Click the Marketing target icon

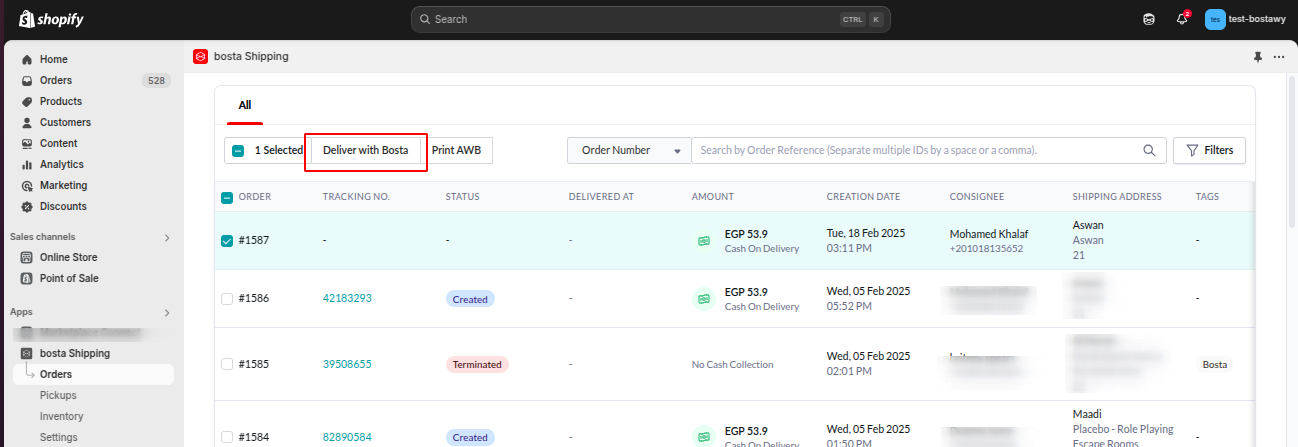(27, 185)
